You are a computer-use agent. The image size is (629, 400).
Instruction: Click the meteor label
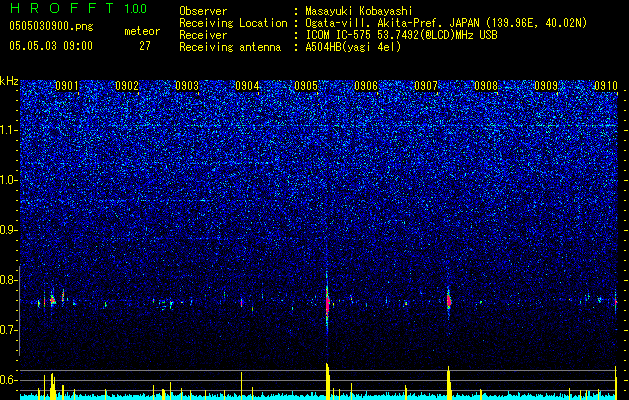click(142, 31)
